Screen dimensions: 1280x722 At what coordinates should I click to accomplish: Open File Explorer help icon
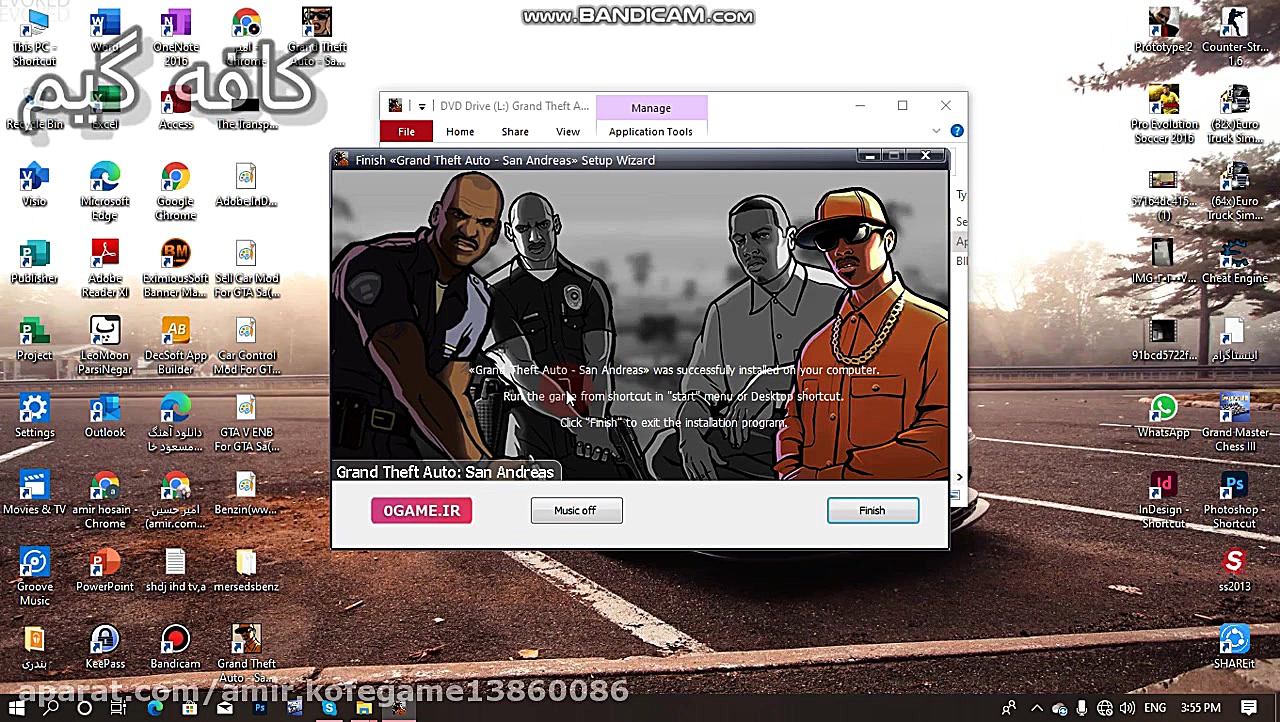point(957,131)
